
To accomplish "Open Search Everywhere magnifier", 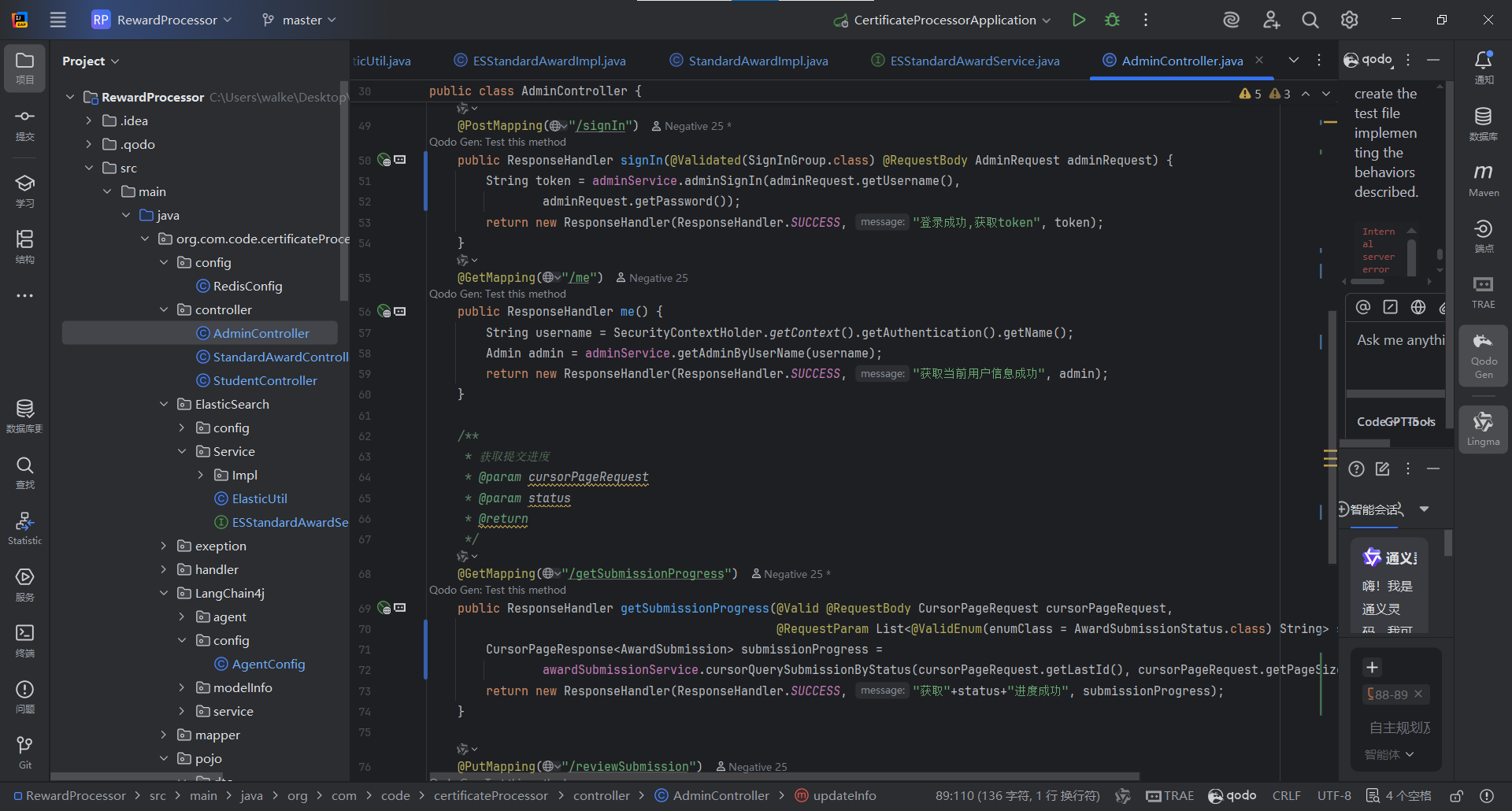I will coord(1310,20).
